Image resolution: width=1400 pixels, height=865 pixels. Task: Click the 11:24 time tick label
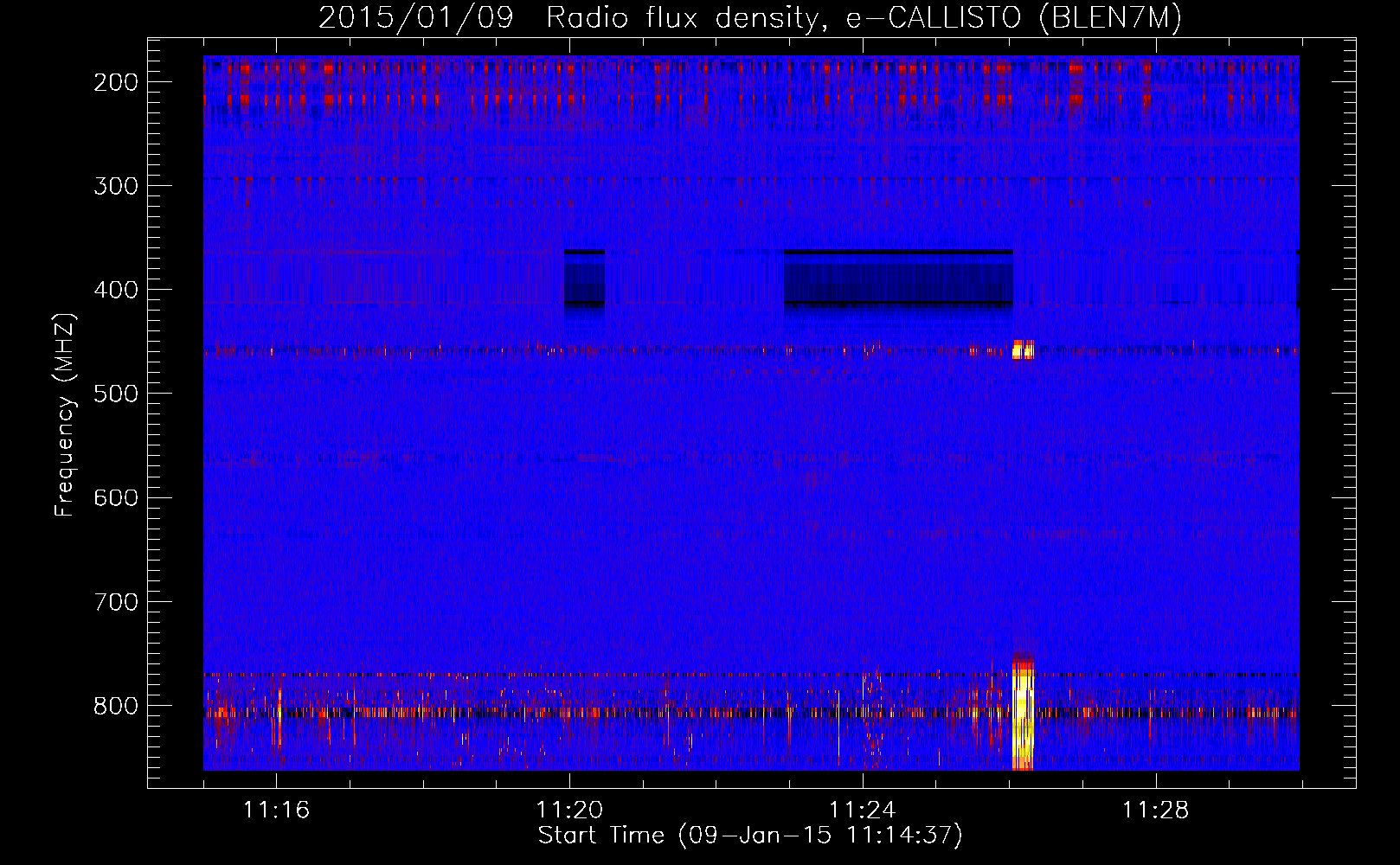coord(863,811)
